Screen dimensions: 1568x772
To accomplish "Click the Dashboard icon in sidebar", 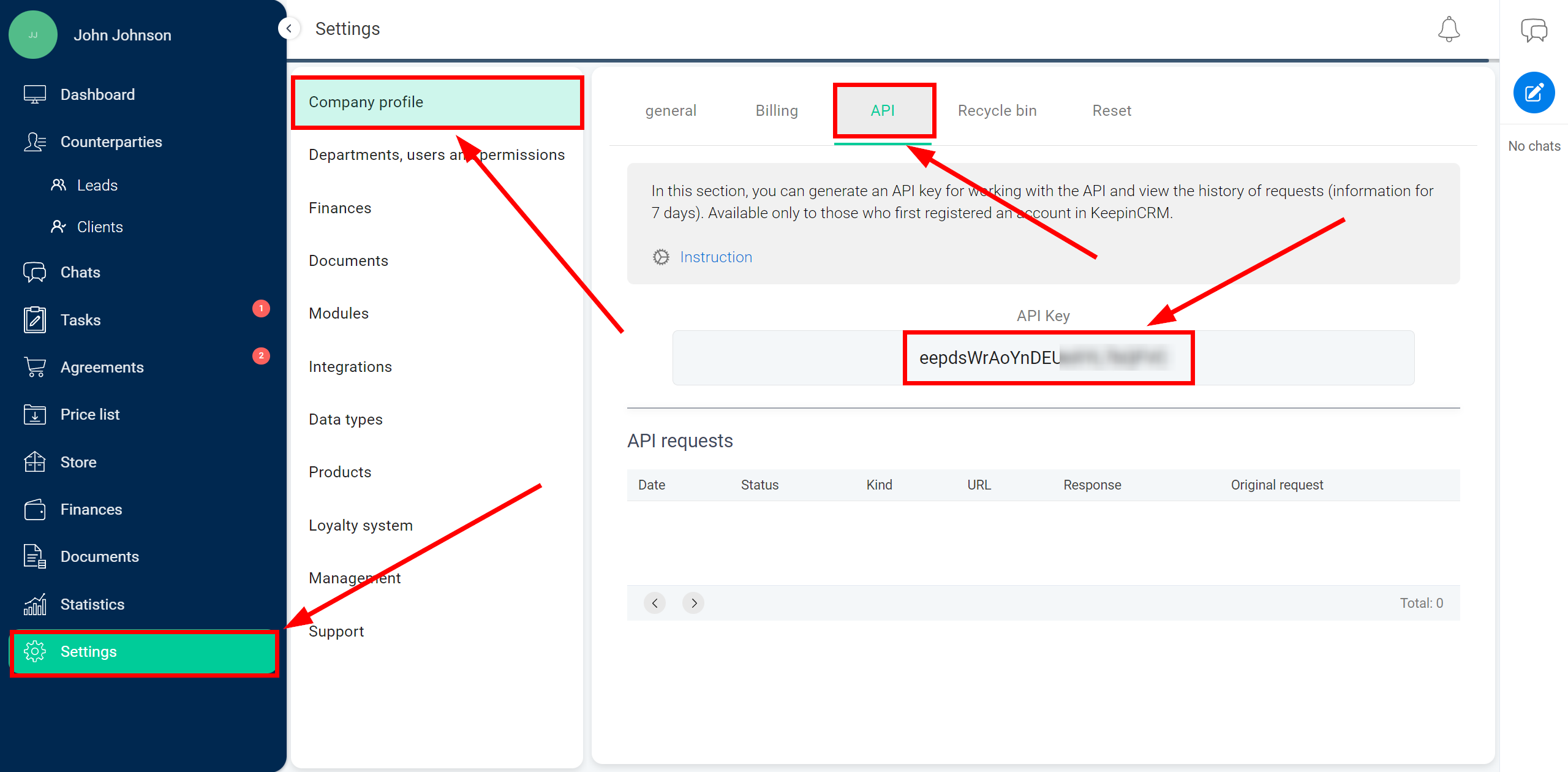I will pos(35,94).
